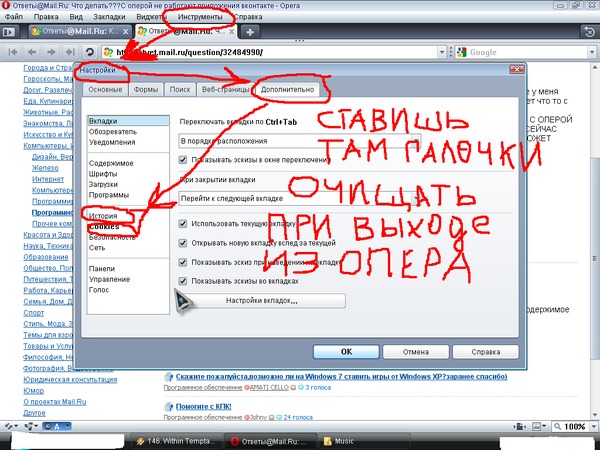Click the Настройки вкладок... button
This screenshot has width=600, height=450.
[x=262, y=301]
